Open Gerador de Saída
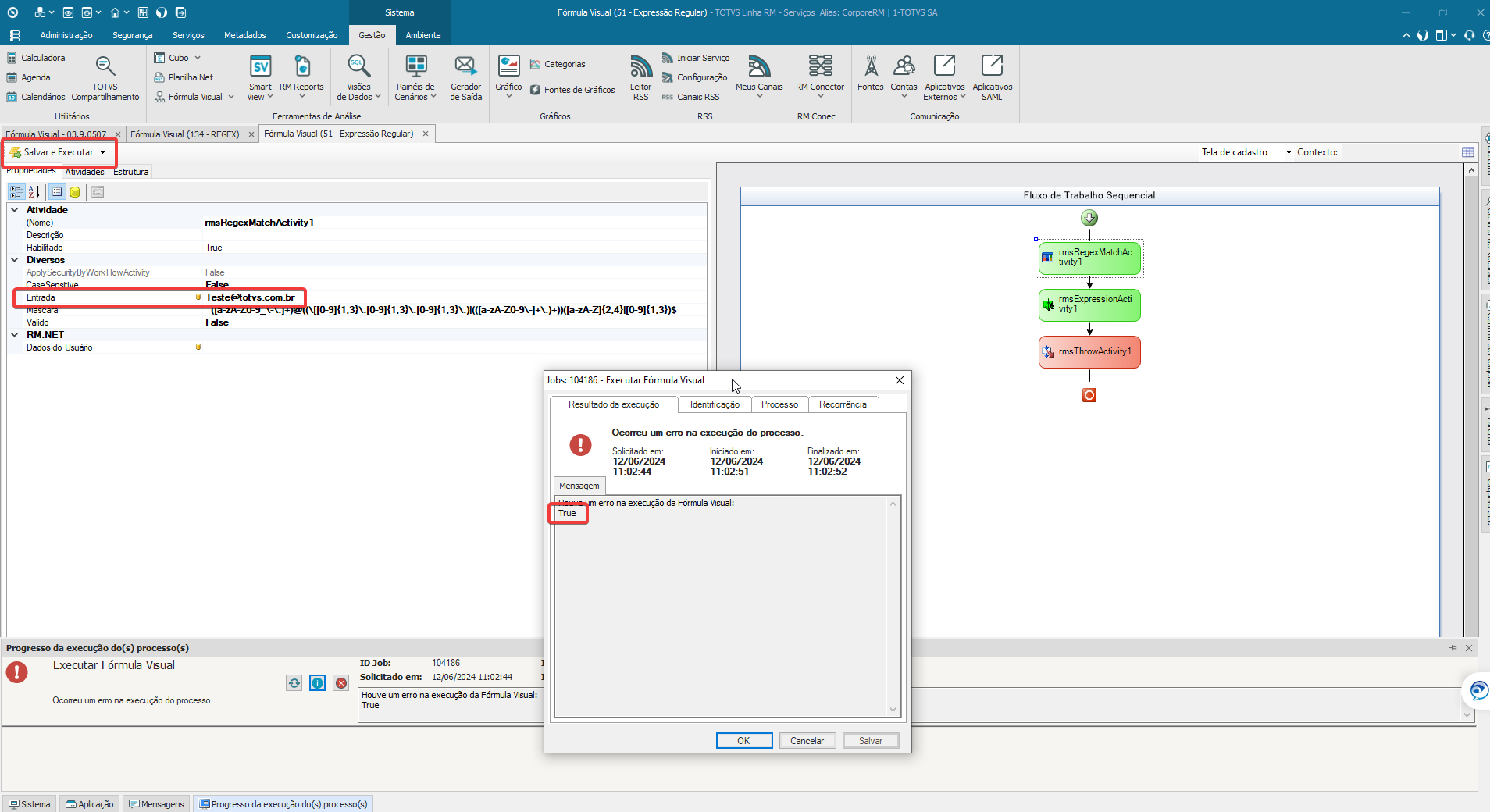The height and width of the screenshot is (812, 1490). (465, 78)
